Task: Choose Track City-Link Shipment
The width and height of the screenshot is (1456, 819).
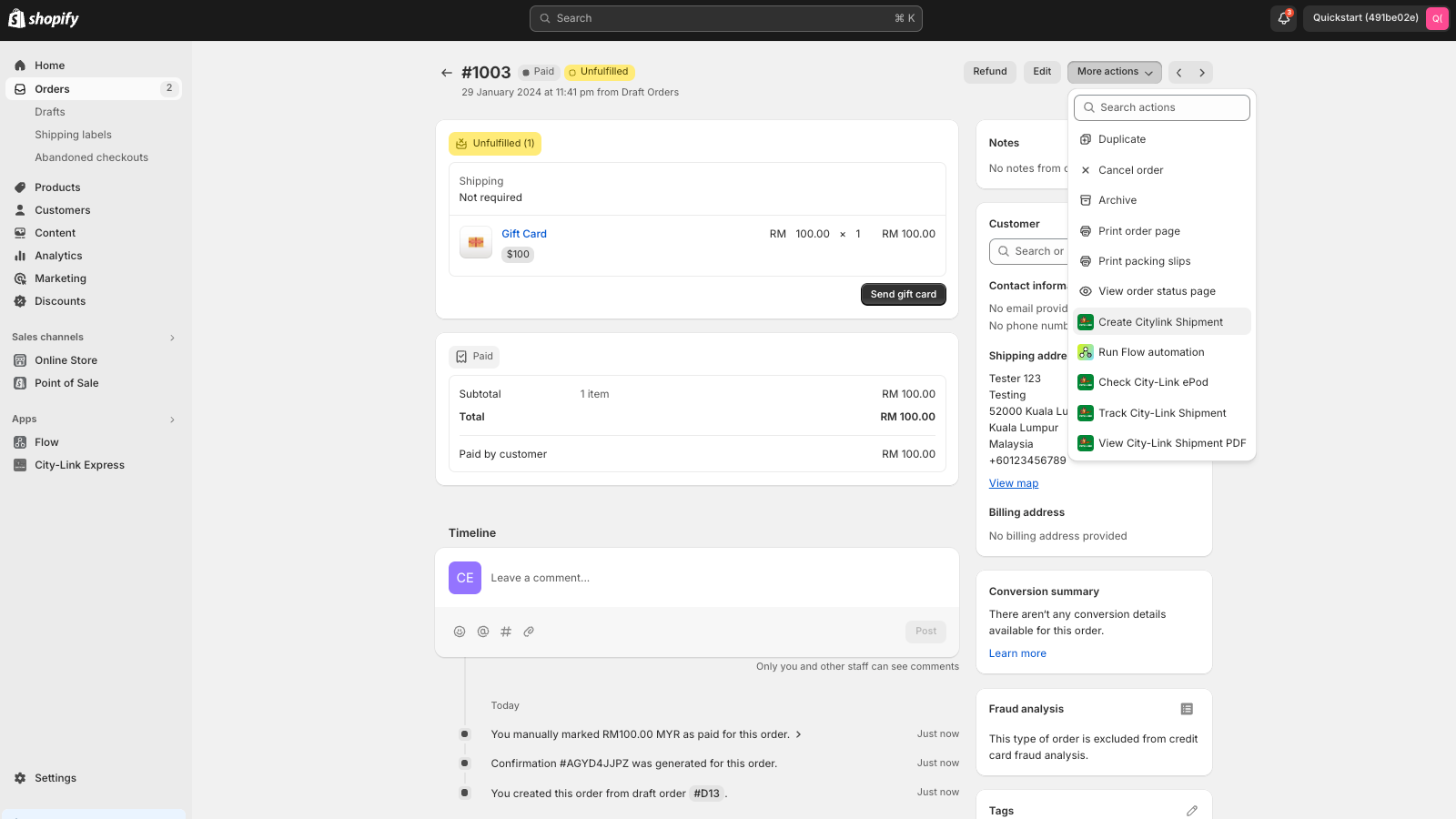Action: pyautogui.click(x=1162, y=413)
